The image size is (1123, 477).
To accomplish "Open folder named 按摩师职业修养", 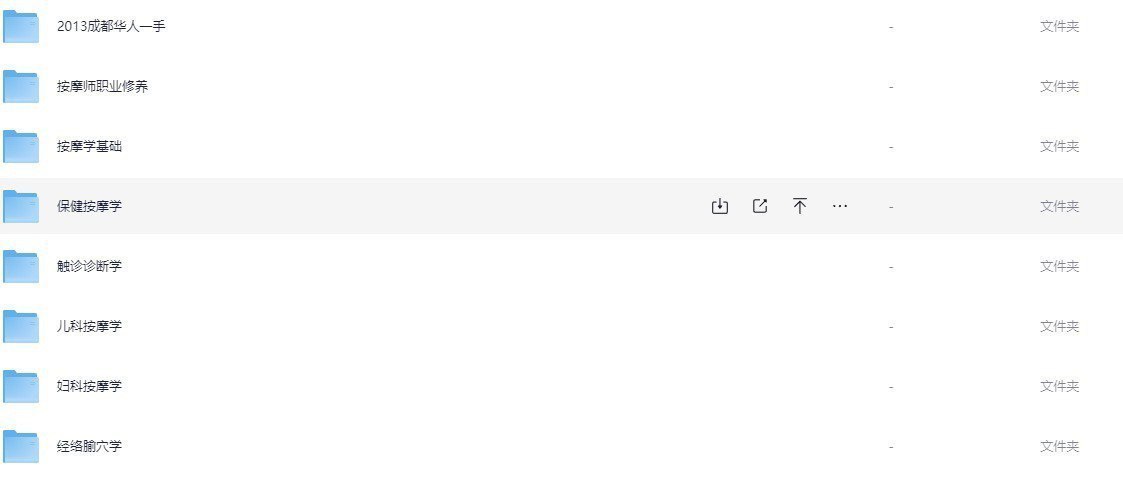I will 102,87.
